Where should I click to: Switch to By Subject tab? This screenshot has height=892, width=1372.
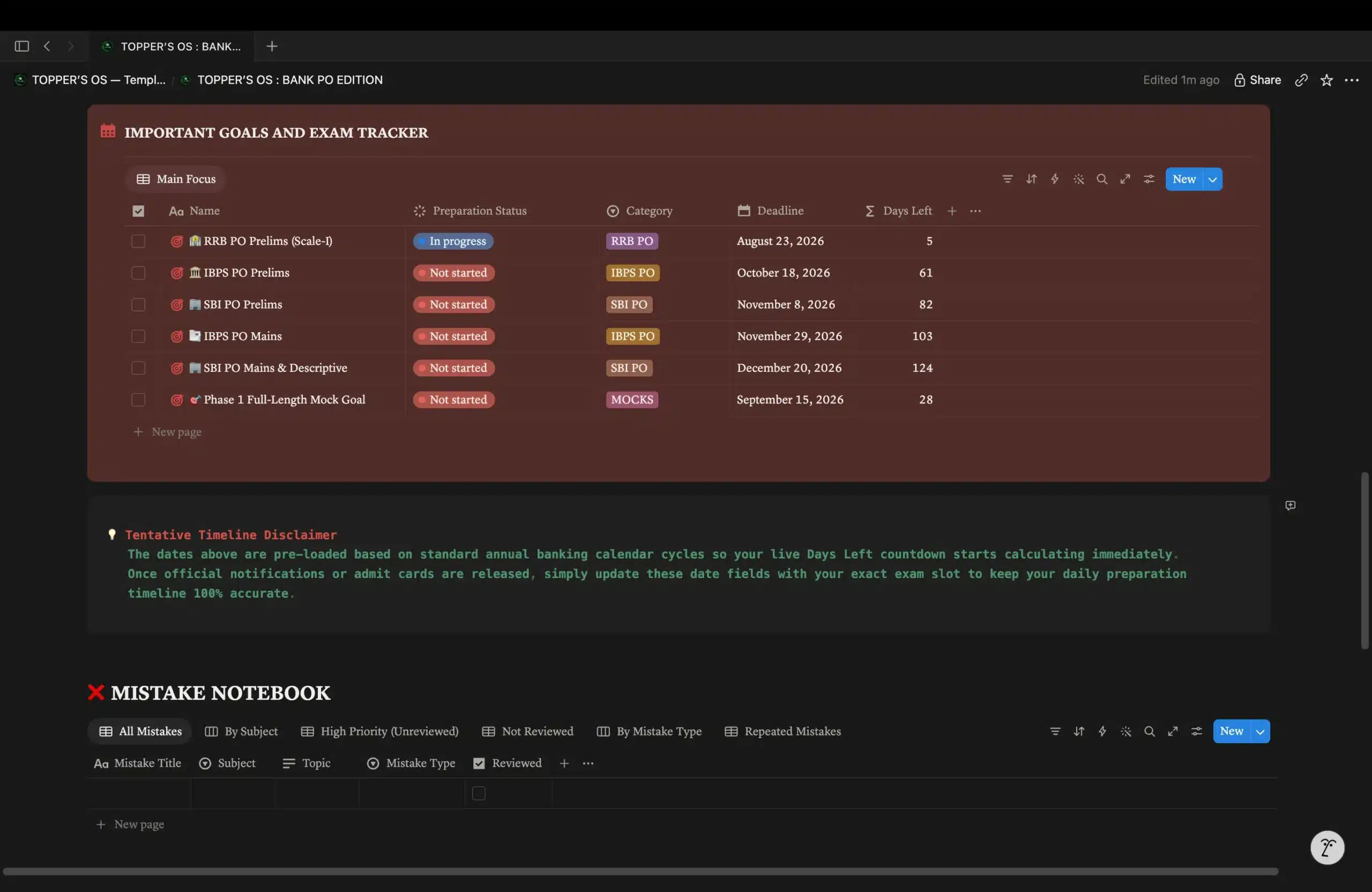coord(242,731)
